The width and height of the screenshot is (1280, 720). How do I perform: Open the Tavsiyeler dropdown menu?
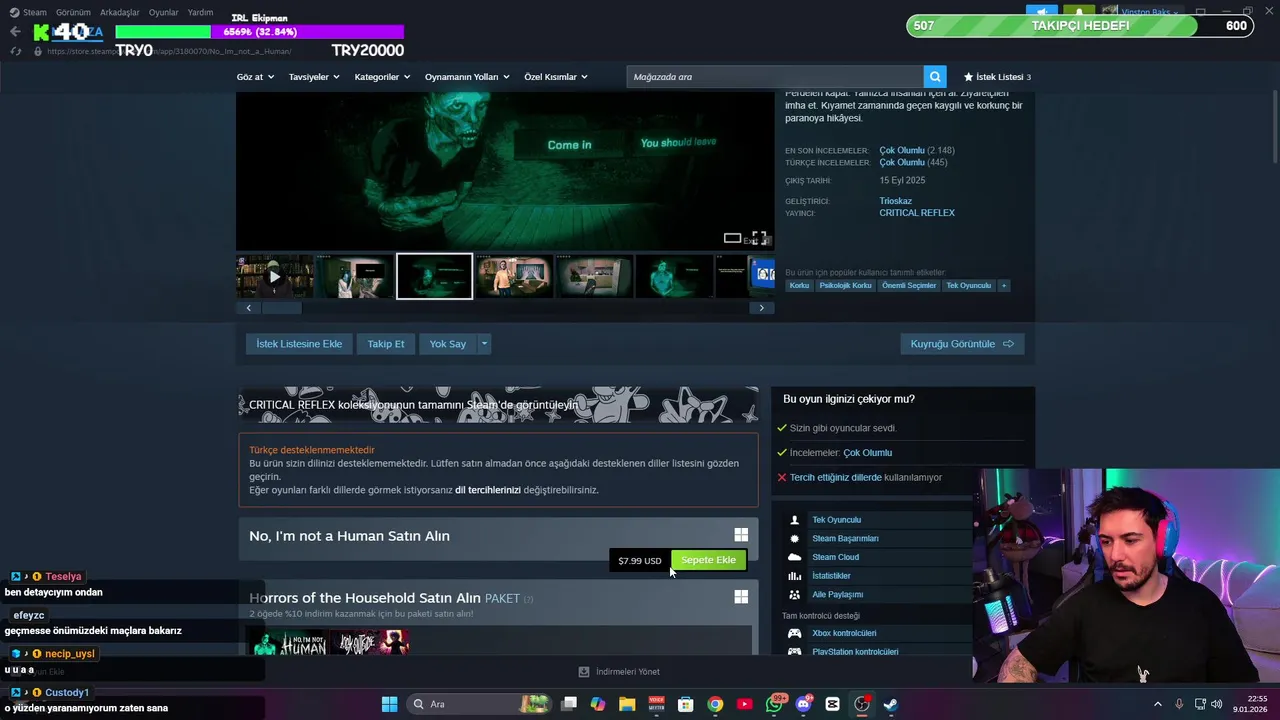click(x=314, y=77)
